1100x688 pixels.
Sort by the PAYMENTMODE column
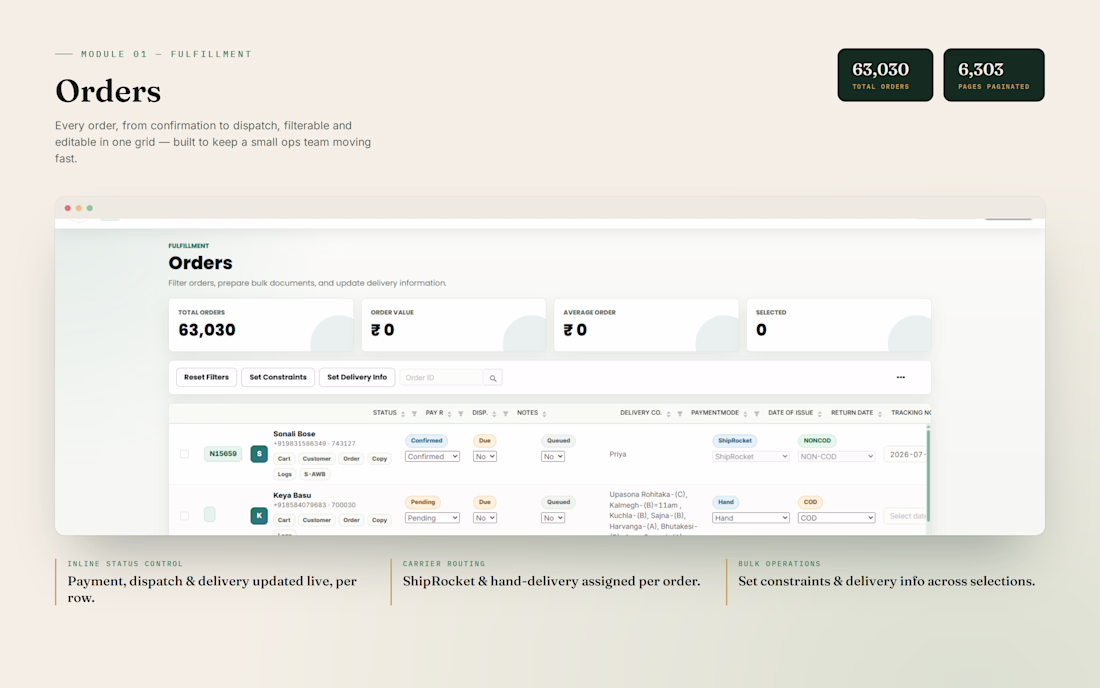(745, 414)
